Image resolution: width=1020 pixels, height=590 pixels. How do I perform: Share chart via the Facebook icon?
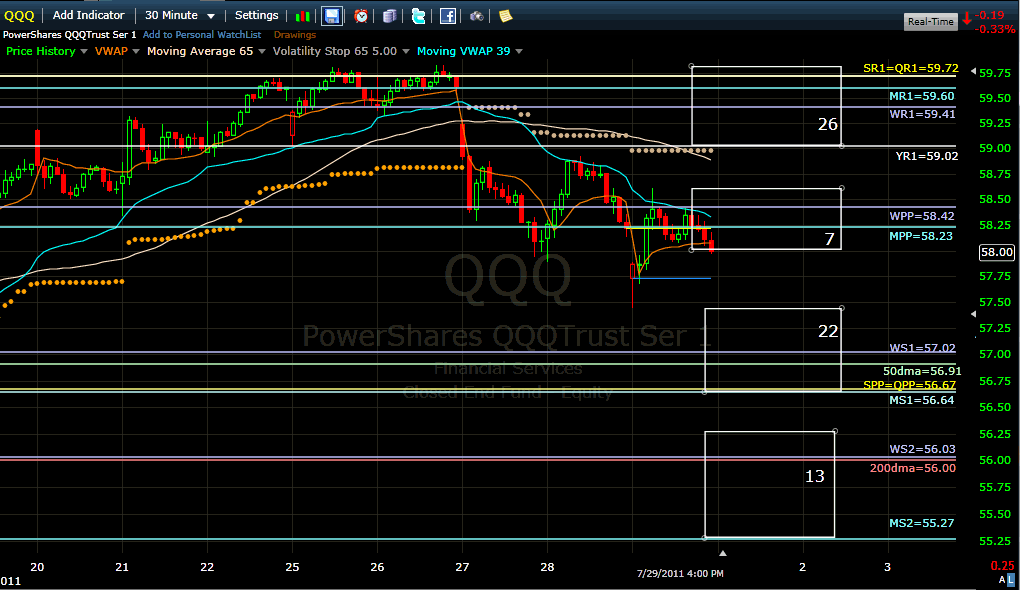click(x=448, y=16)
